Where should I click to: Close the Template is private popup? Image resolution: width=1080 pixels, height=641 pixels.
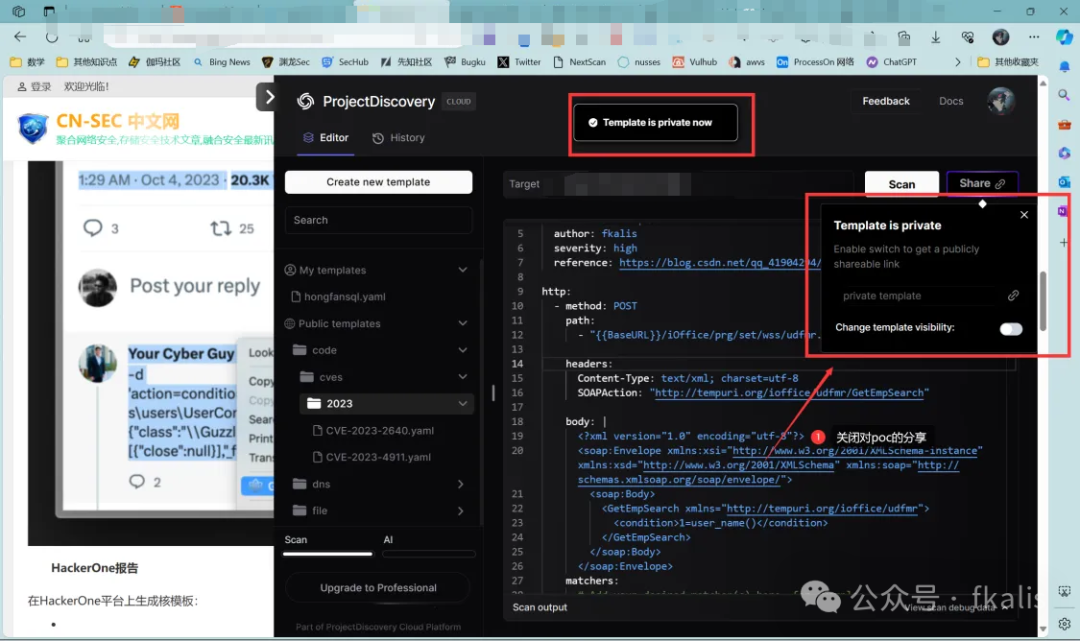(1024, 215)
